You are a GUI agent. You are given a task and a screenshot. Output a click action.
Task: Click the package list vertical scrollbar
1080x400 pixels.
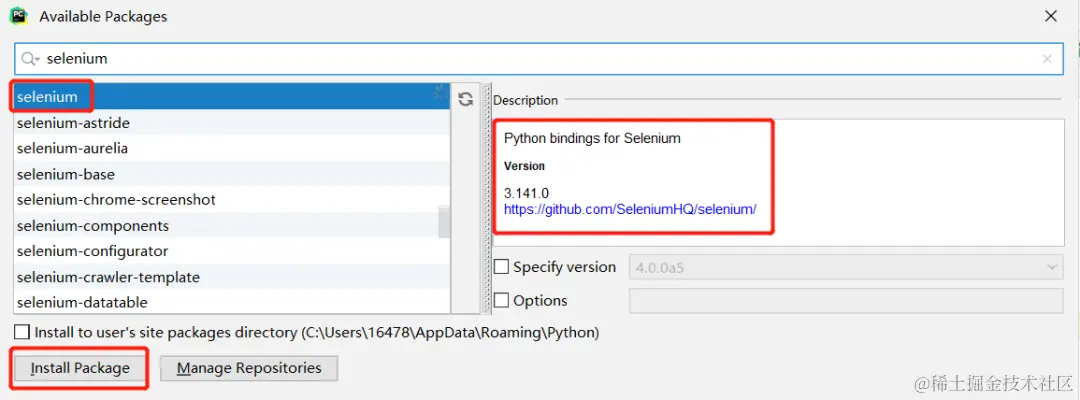pyautogui.click(x=444, y=222)
